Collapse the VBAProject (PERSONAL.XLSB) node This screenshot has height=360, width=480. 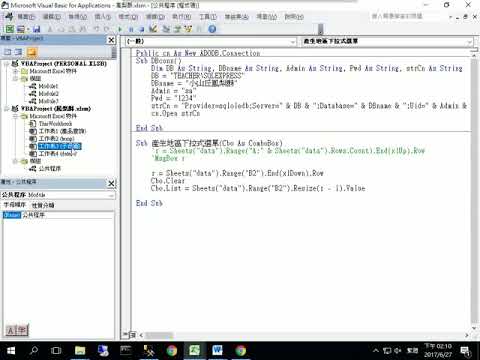tap(7, 63)
